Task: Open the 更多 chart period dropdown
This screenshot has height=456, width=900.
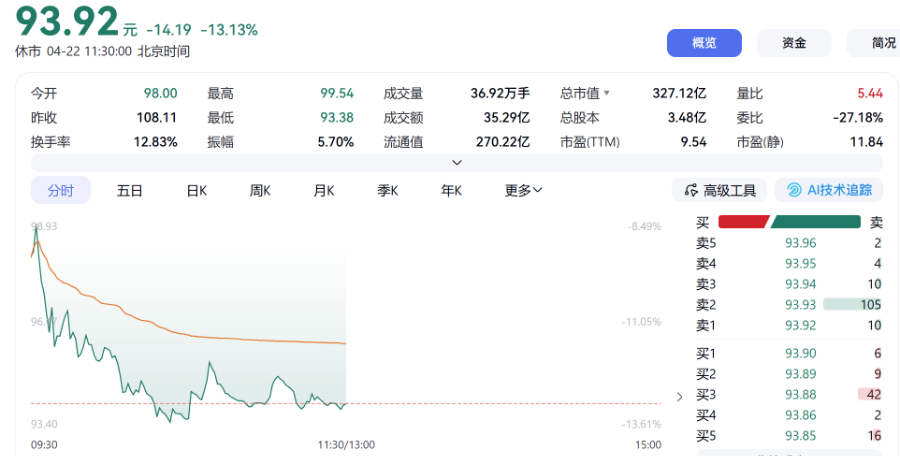Action: [523, 190]
